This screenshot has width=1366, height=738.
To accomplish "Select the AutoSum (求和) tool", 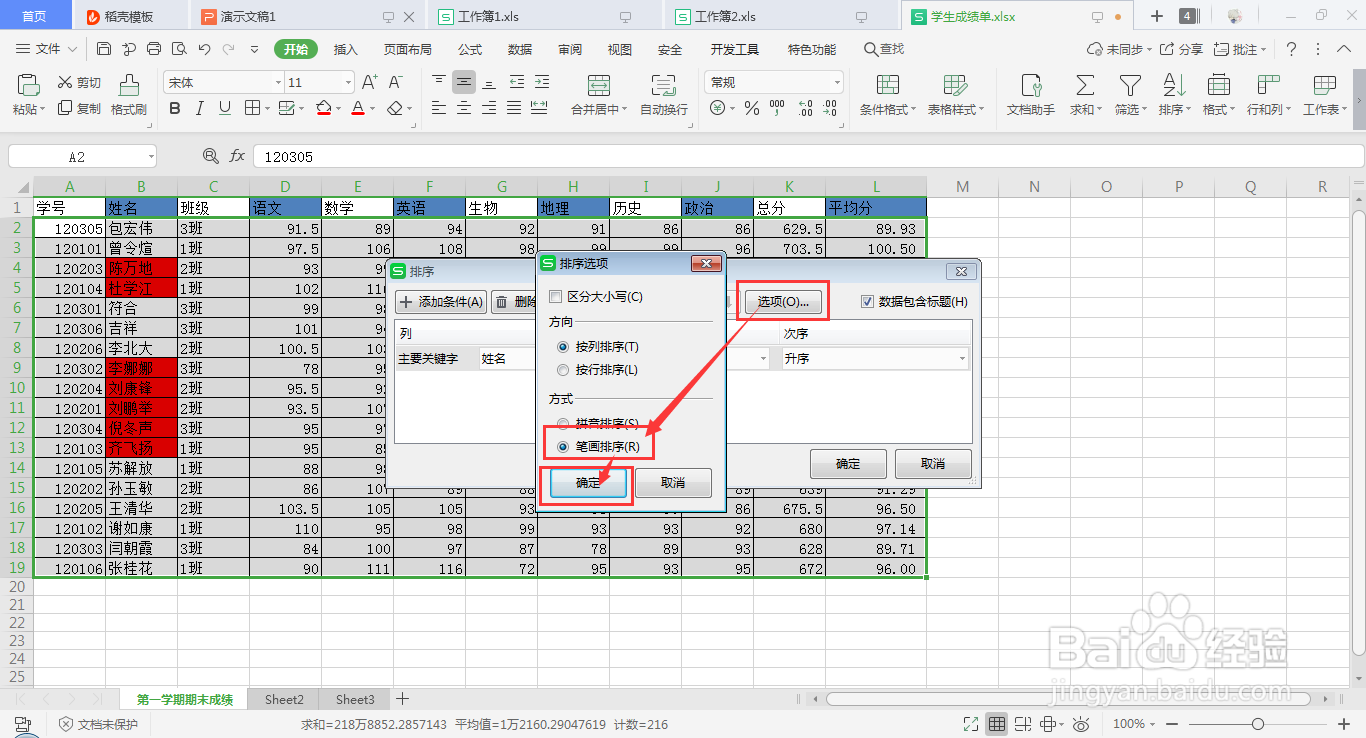I will (x=1085, y=95).
